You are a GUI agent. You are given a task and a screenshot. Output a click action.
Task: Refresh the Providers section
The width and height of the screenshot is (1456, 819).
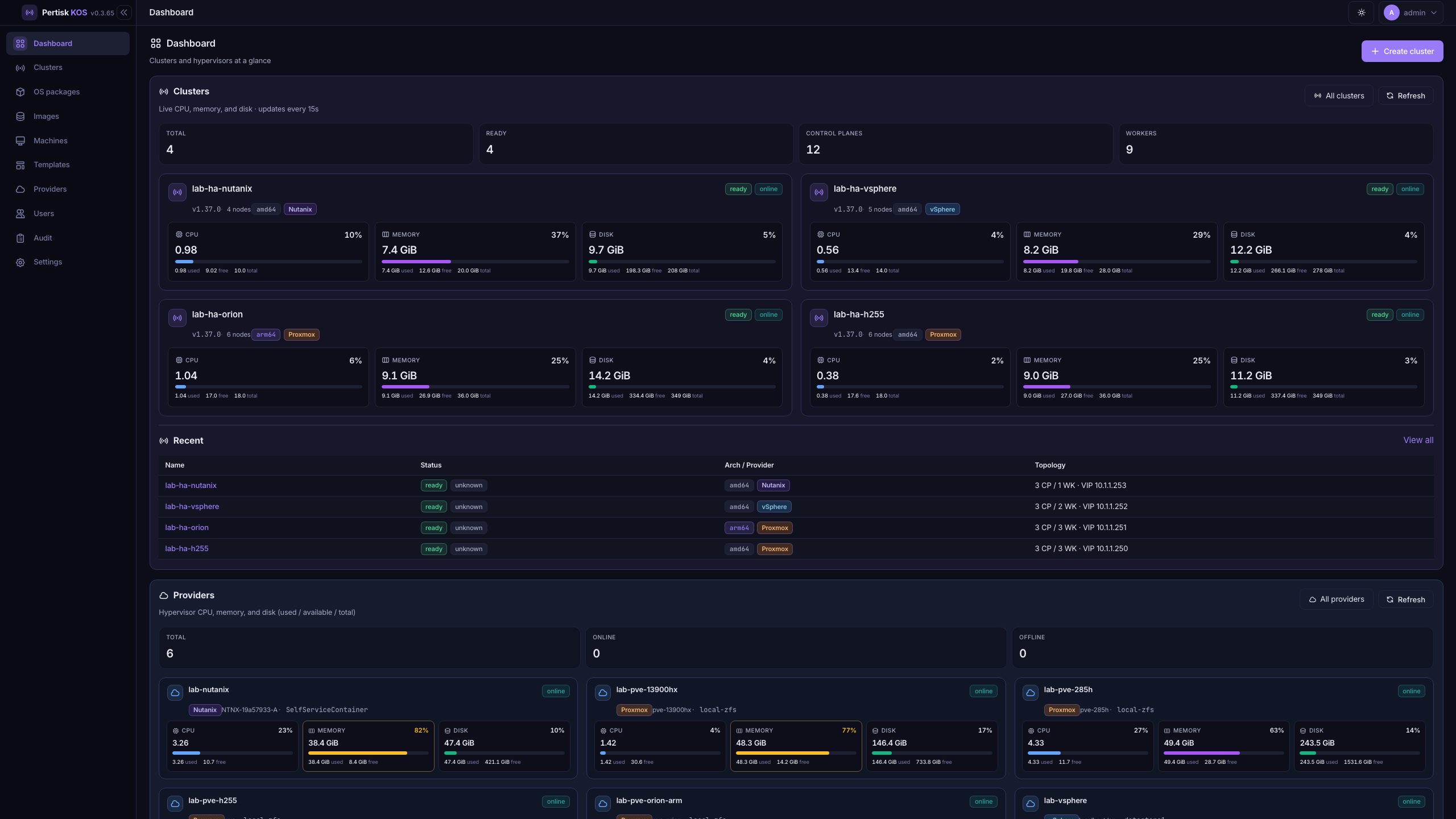click(1405, 599)
